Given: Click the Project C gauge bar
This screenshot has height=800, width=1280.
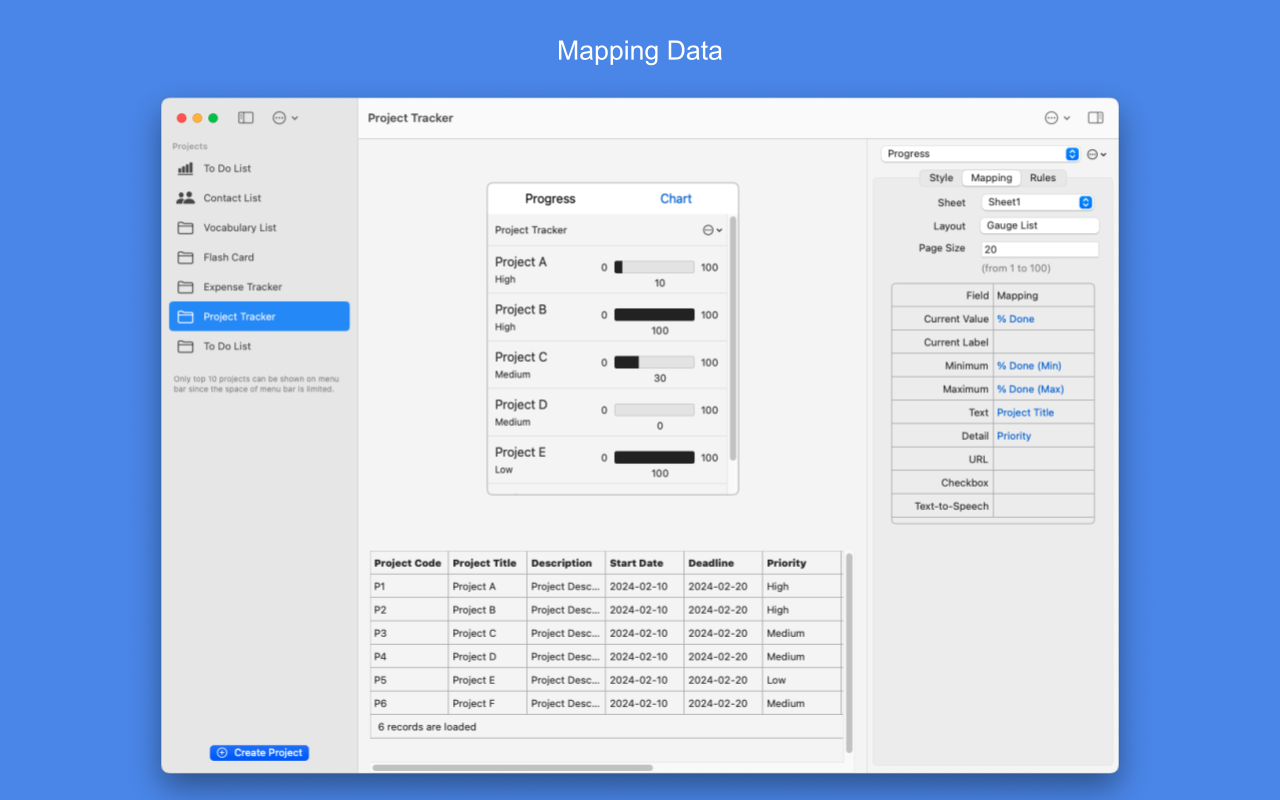Looking at the screenshot, I should 654,362.
